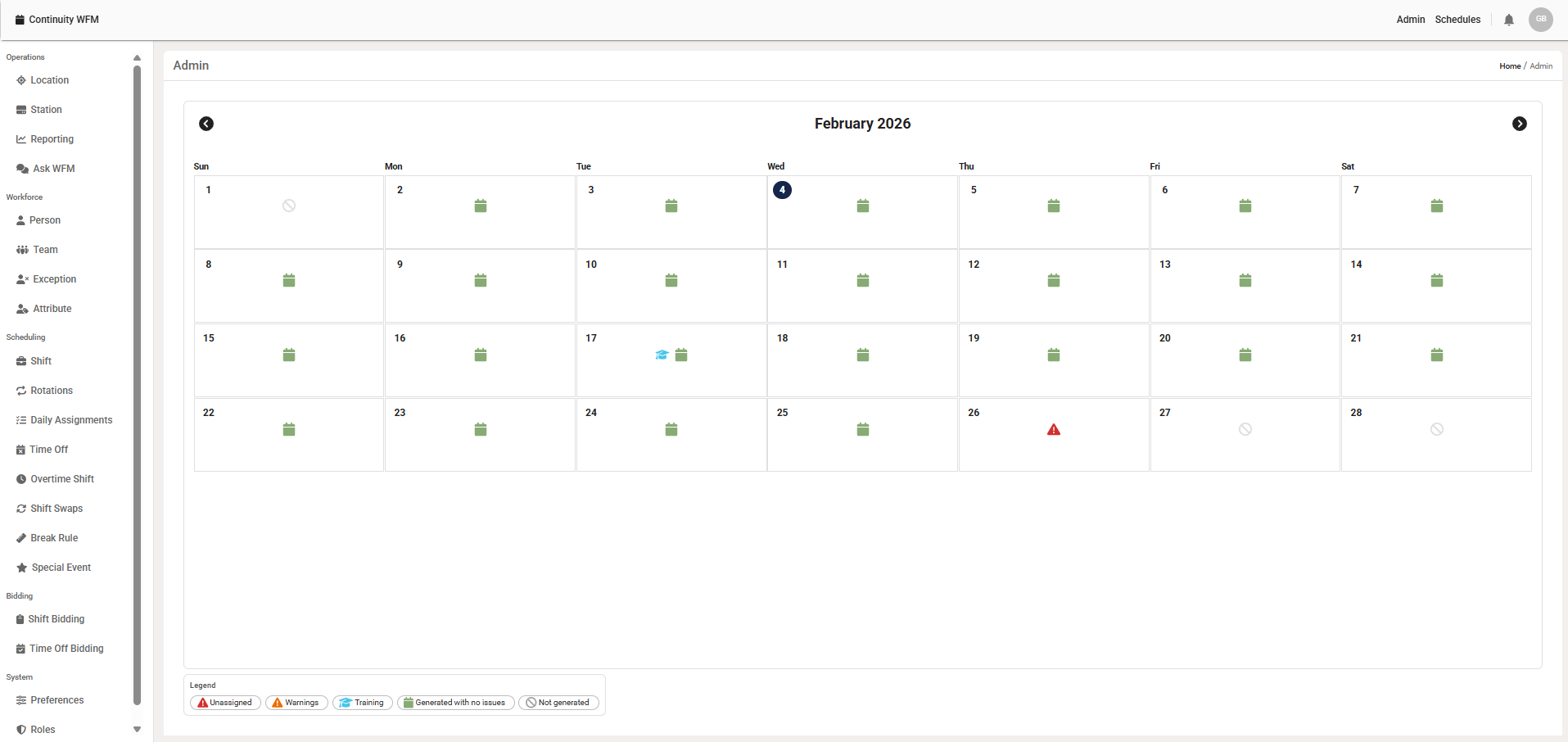
Task: Click the not generated icon on February 27
Action: click(1245, 429)
